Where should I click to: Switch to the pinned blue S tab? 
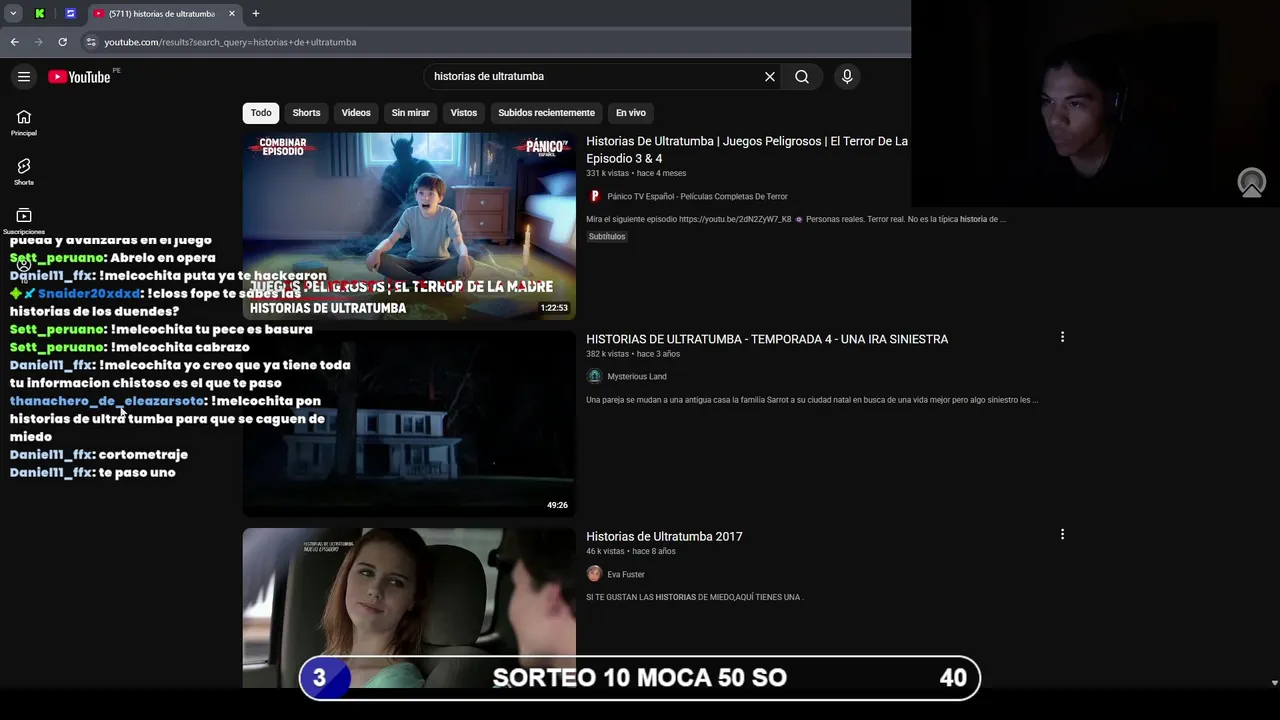click(x=70, y=14)
